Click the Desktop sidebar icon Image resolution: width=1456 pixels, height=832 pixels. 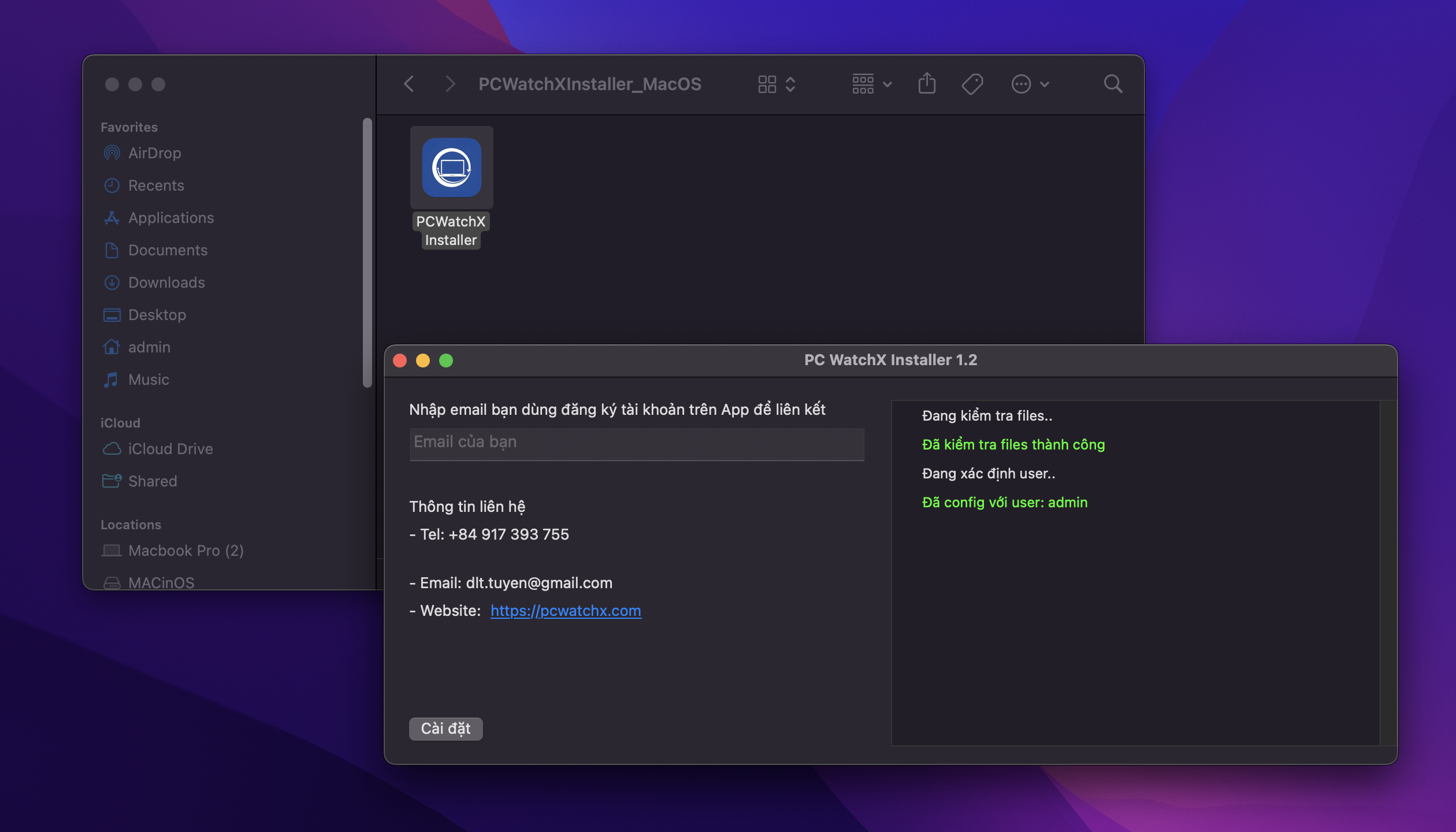(112, 315)
